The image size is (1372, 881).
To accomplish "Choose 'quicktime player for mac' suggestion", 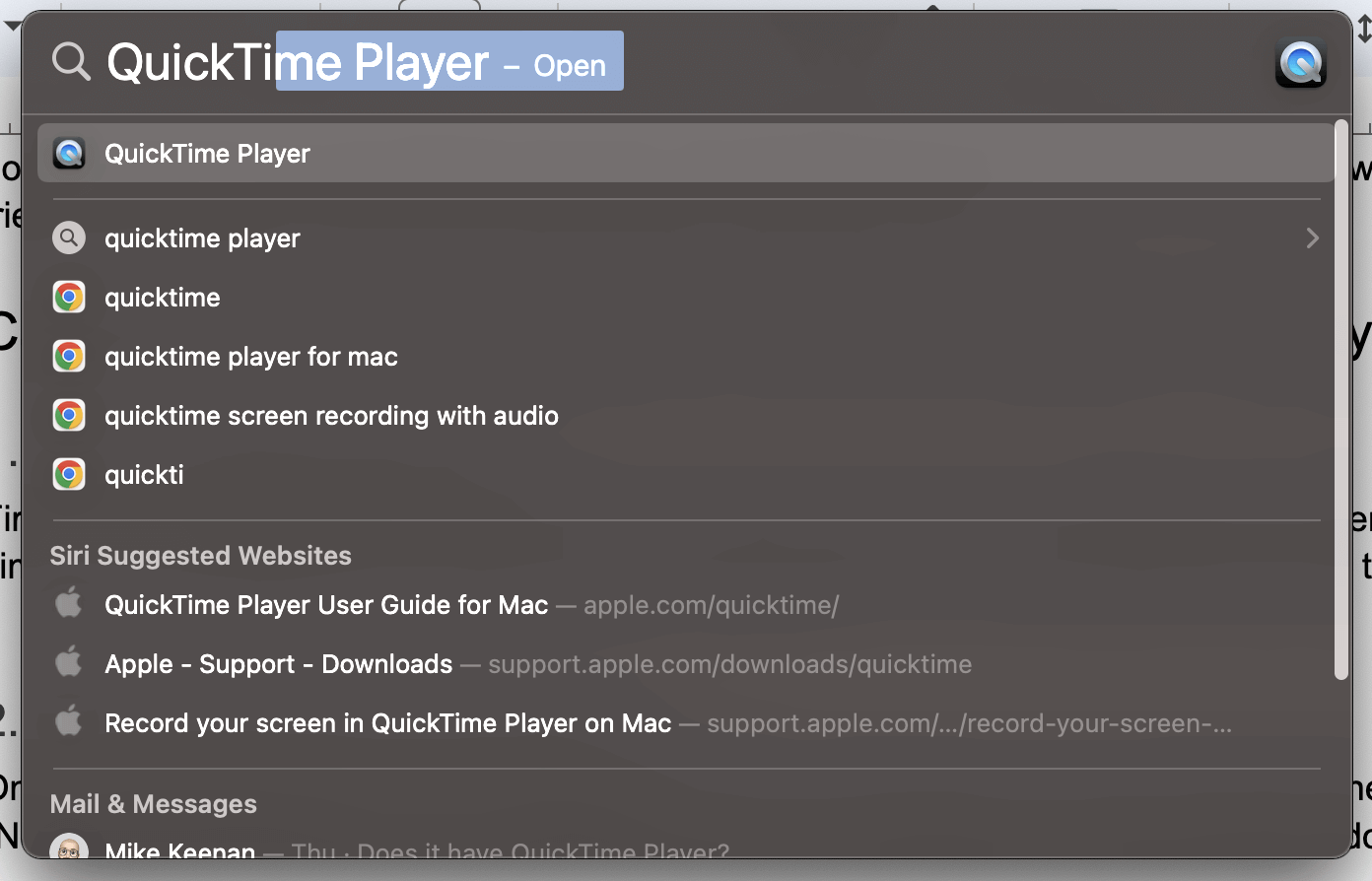I will [x=686, y=357].
